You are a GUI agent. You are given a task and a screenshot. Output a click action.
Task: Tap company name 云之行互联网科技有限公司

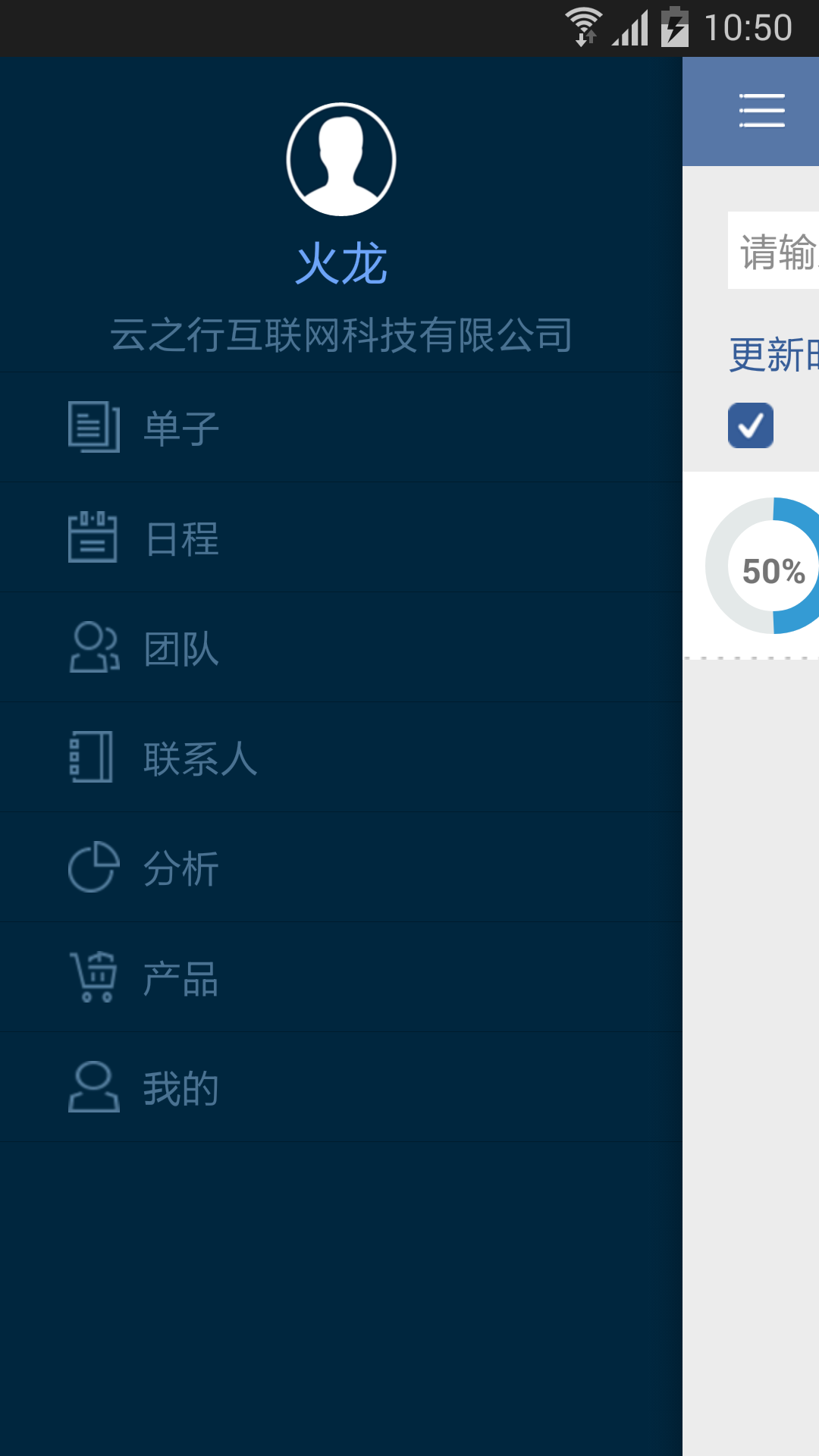(341, 335)
